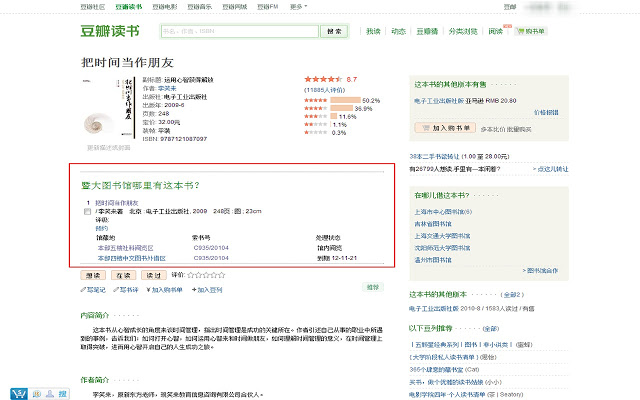Open the 11885人评价 ratings link
The image size is (640, 400).
pos(324,90)
